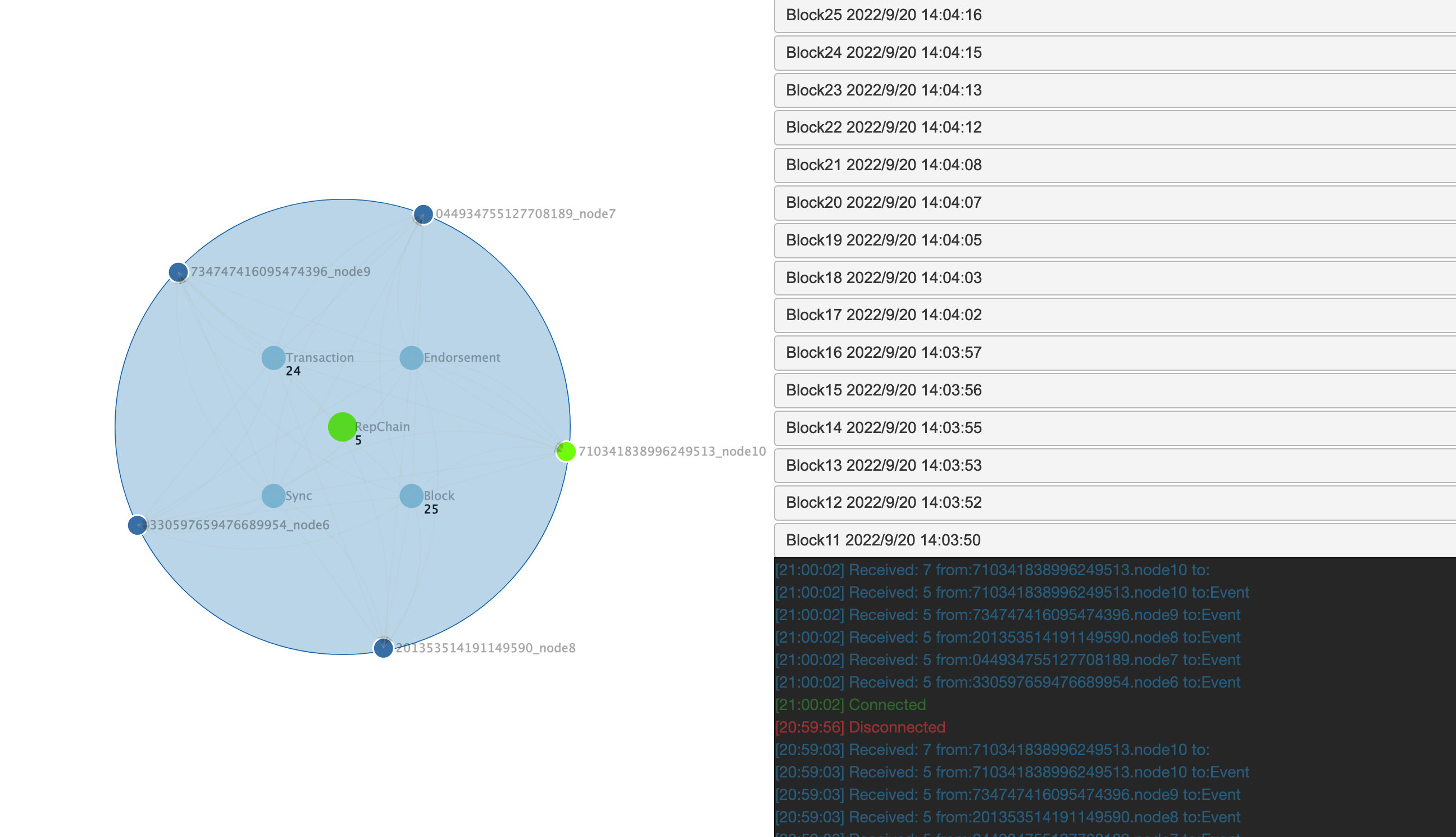The image size is (1456, 837).
Task: Open Block12 entry in block list
Action: point(1115,503)
